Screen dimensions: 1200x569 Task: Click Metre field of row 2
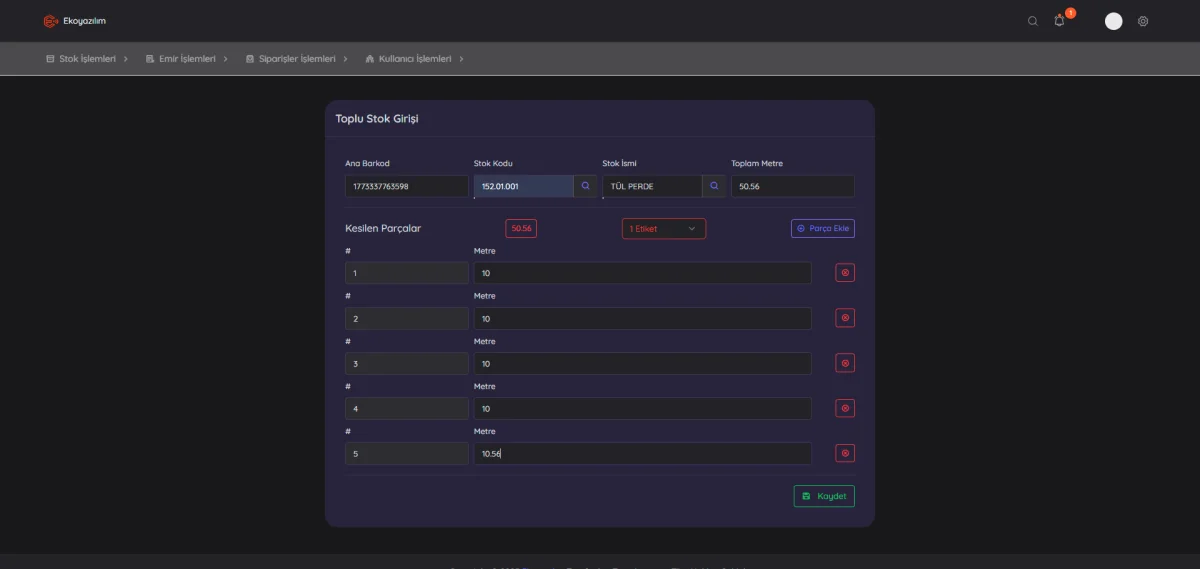click(643, 318)
